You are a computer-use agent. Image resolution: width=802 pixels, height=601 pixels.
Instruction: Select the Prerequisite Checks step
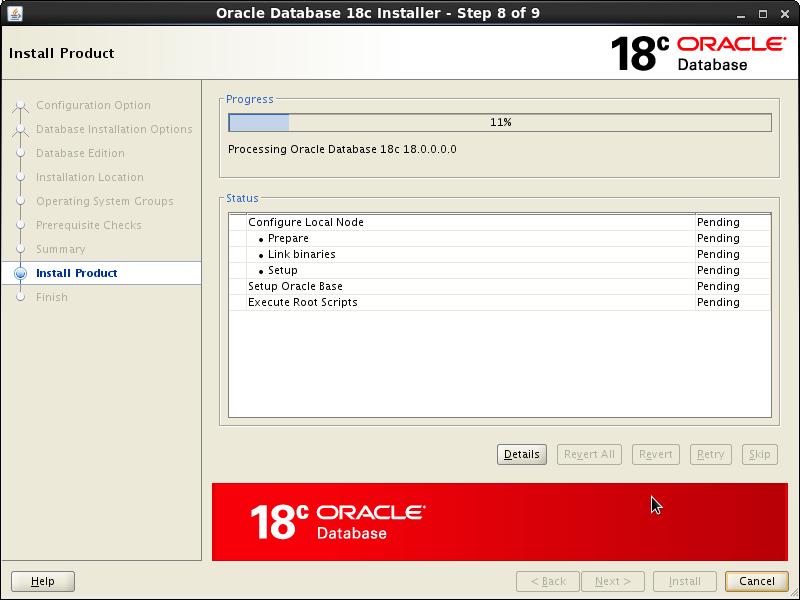[x=88, y=225]
